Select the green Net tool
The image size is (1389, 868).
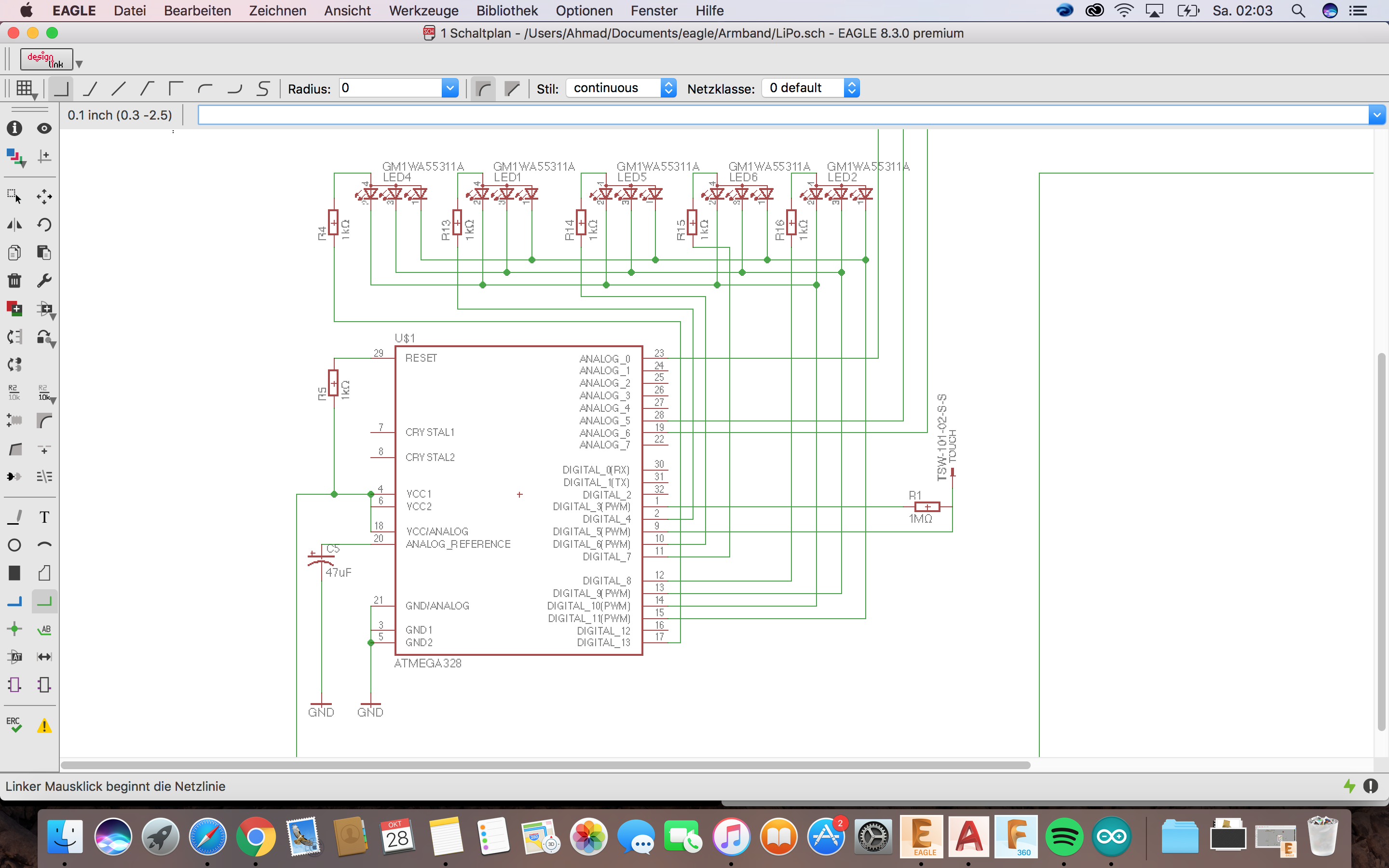(44, 601)
